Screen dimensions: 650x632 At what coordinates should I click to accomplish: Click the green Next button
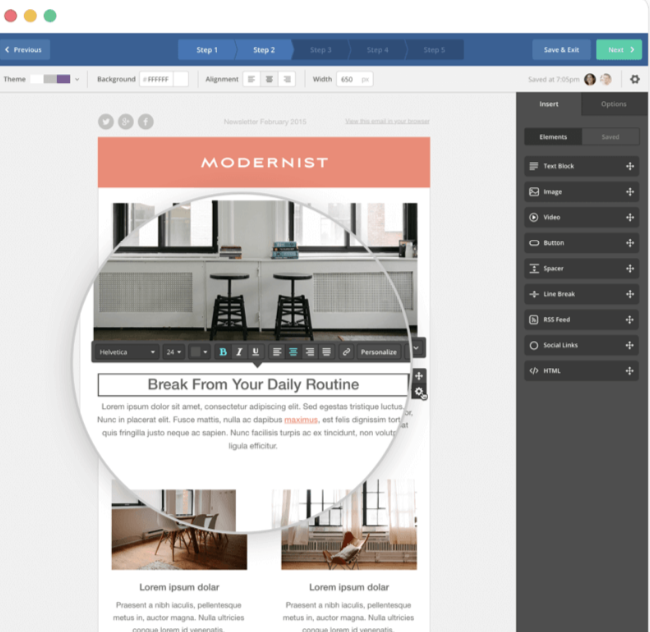619,49
